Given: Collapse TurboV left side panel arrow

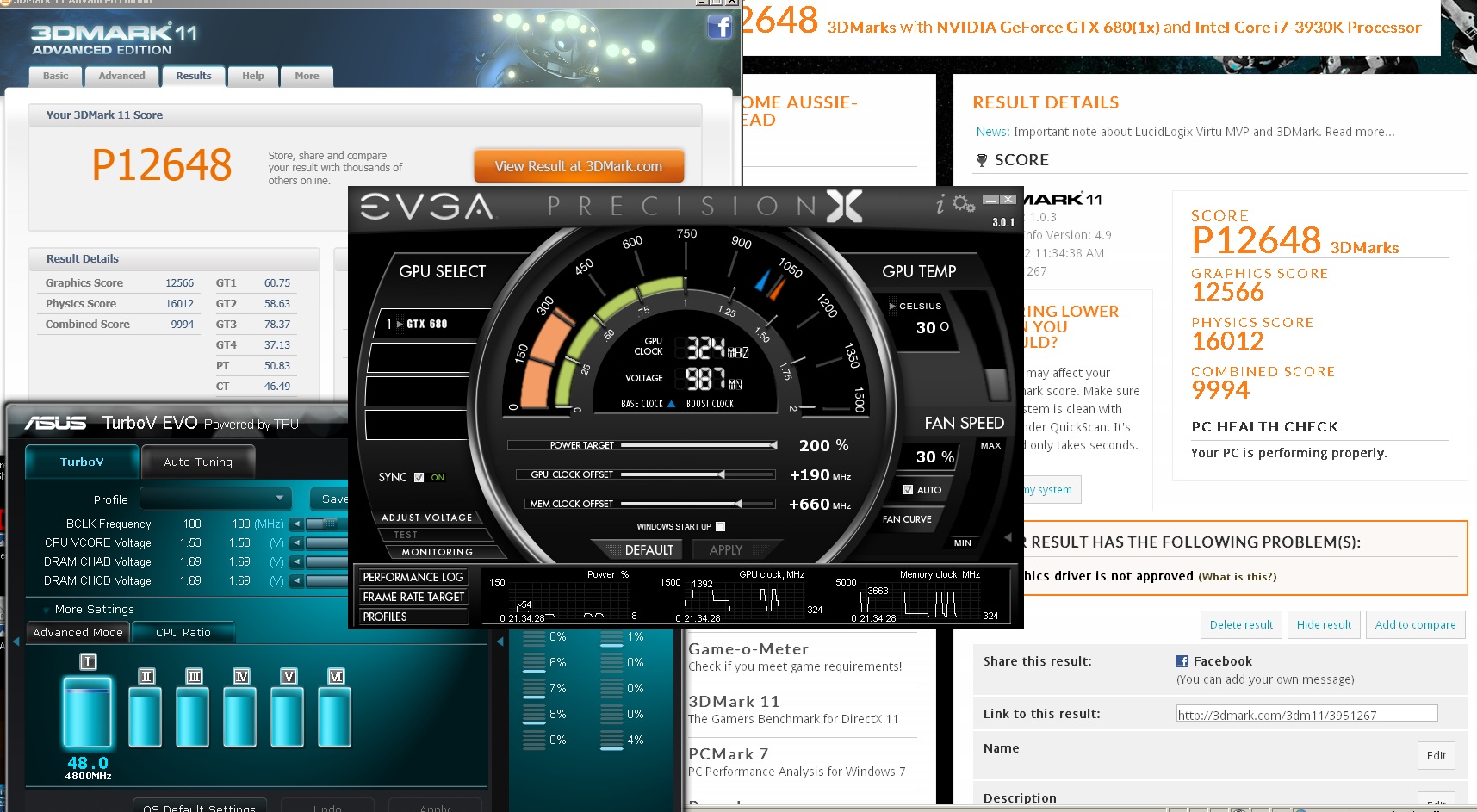Looking at the screenshot, I should [x=15, y=642].
